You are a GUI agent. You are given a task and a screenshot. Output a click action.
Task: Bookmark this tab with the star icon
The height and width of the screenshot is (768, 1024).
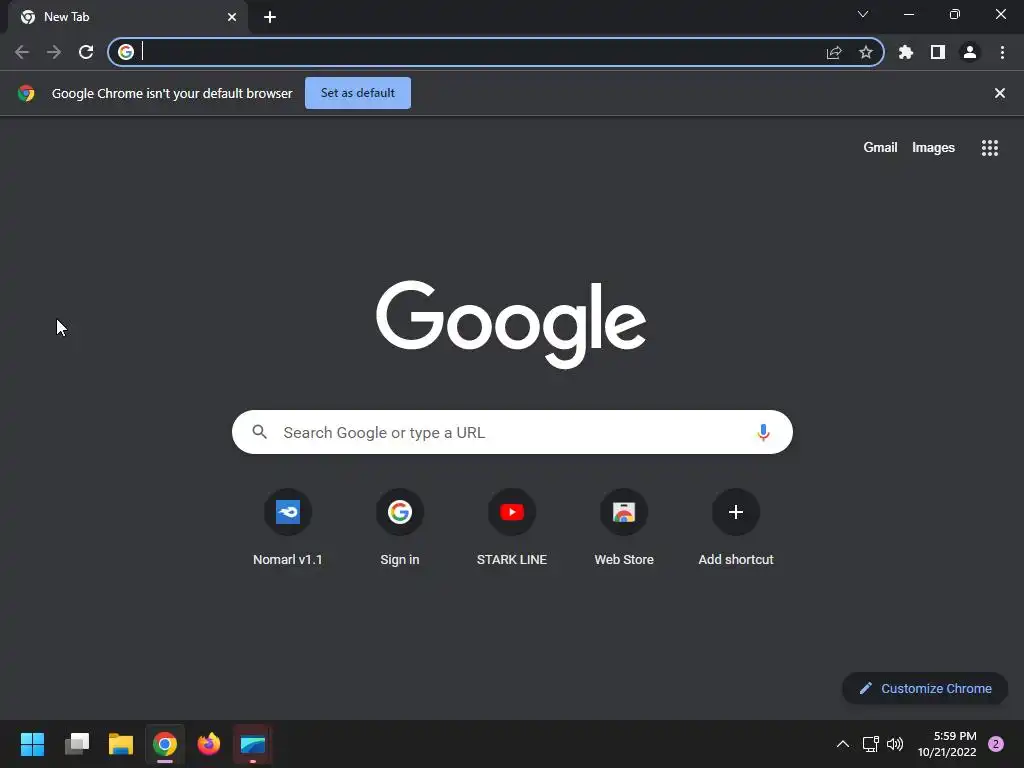[x=866, y=52]
